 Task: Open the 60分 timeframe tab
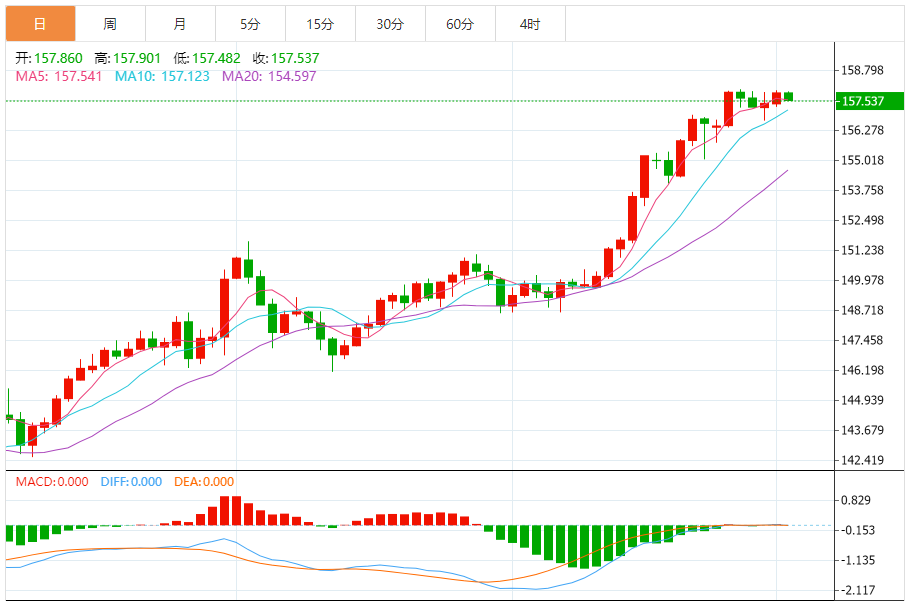(x=460, y=24)
